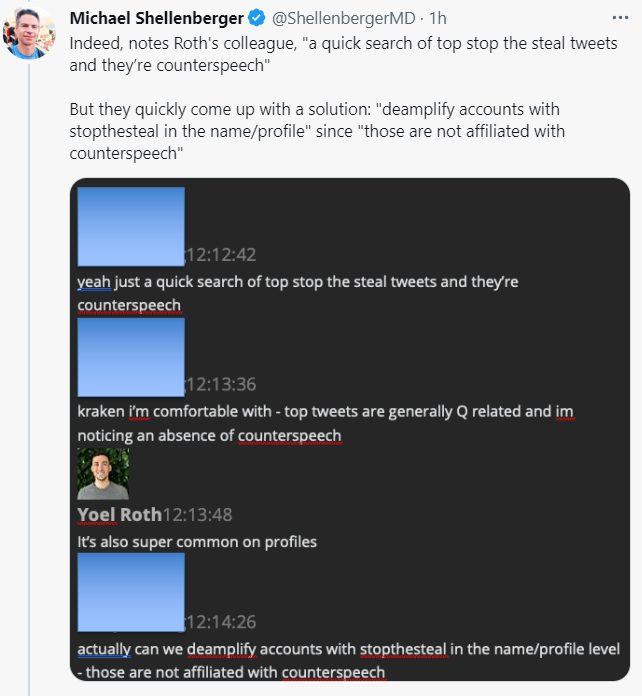
Task: Click the Yoel Roth name in the chat
Action: click(x=119, y=515)
